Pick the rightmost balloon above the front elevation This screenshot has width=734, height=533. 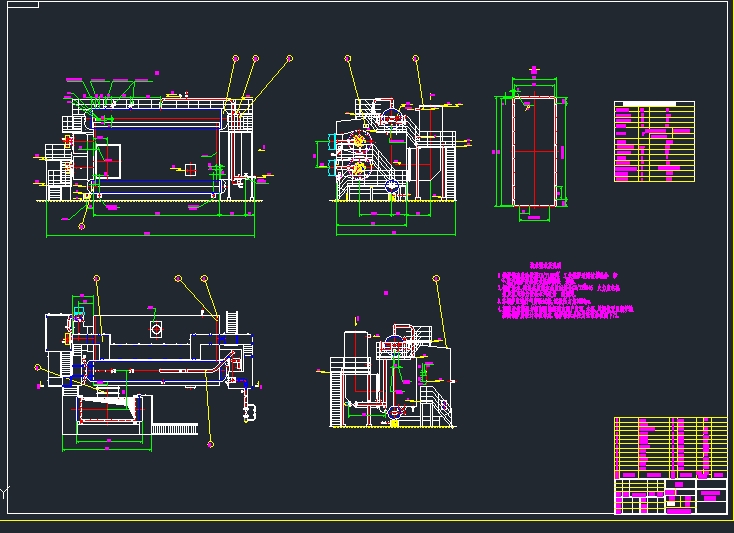(289, 59)
